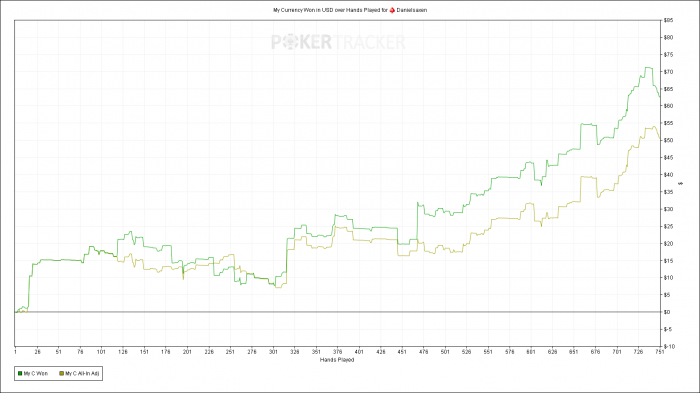Click the "$50" y-axis label
The width and height of the screenshot is (700, 393).
click(x=668, y=140)
